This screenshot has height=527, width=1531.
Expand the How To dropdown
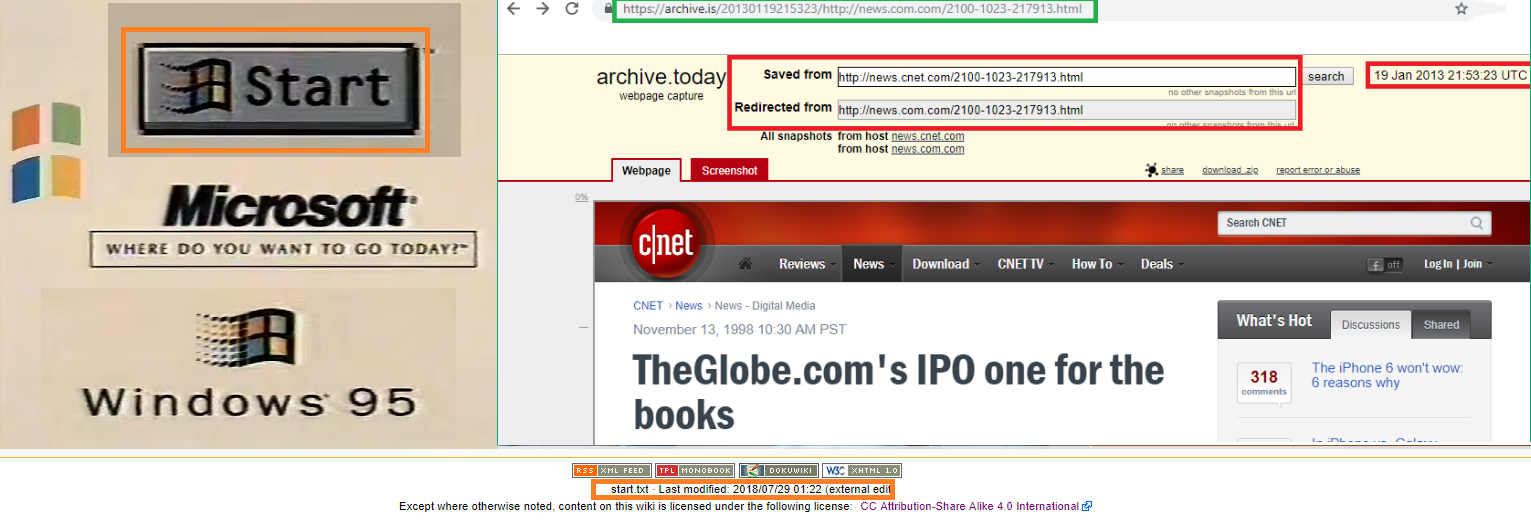(x=1097, y=264)
